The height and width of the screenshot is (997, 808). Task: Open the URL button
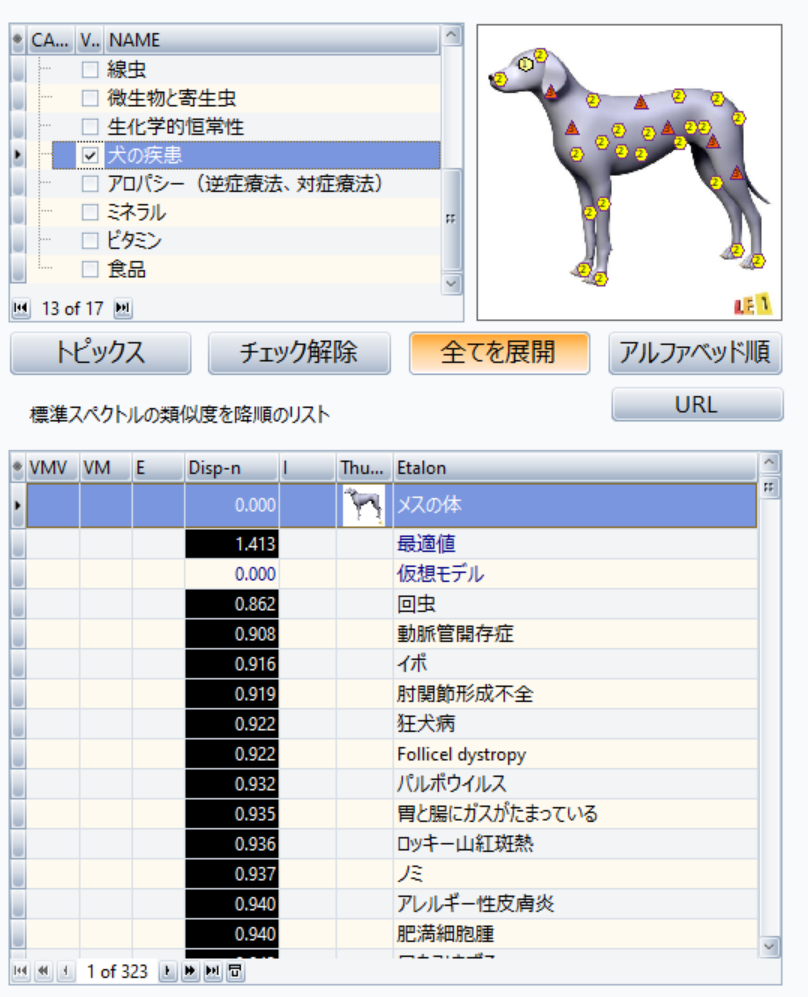tap(697, 405)
